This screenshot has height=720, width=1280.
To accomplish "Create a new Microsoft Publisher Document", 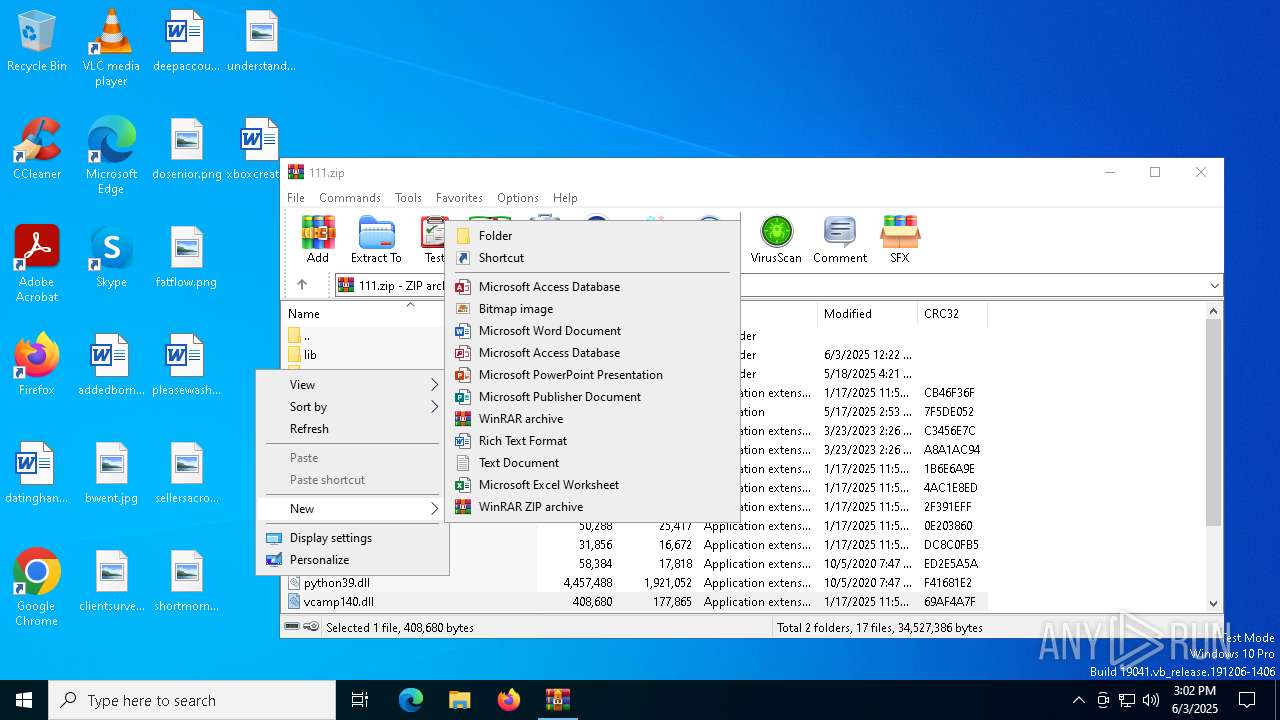I will [592, 397].
